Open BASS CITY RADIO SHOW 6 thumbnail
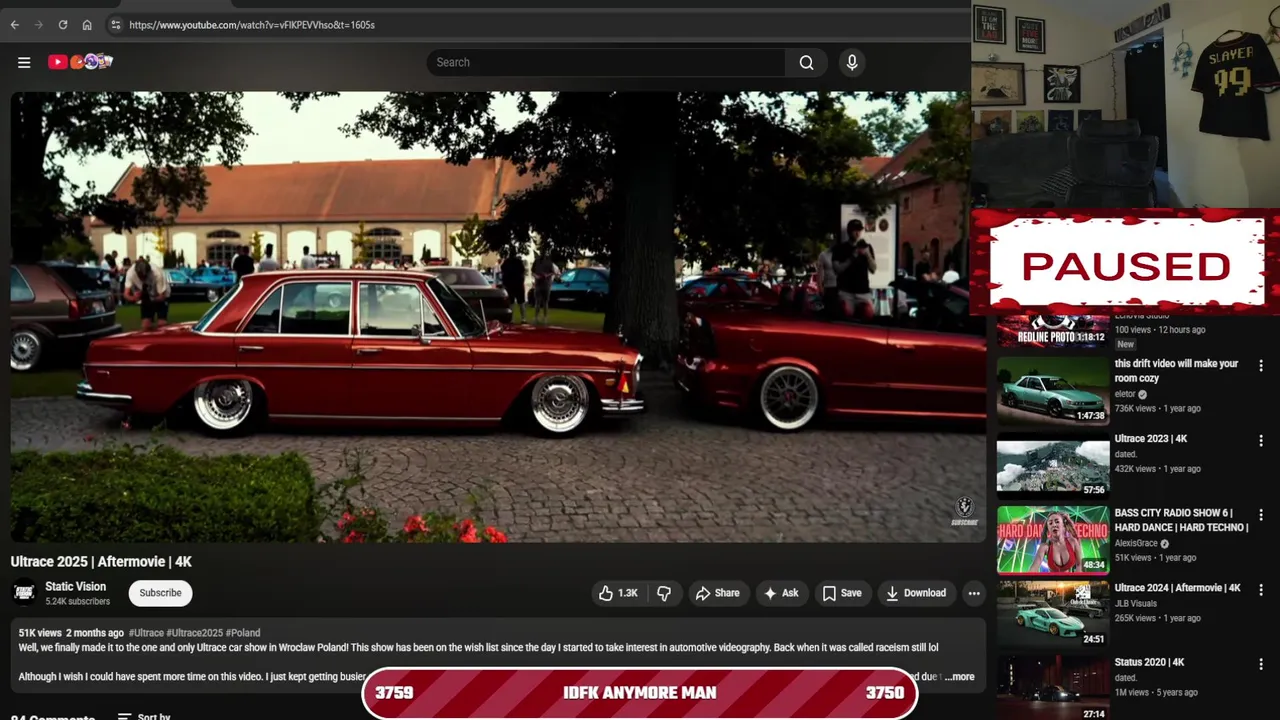The image size is (1280, 720). [1052, 540]
